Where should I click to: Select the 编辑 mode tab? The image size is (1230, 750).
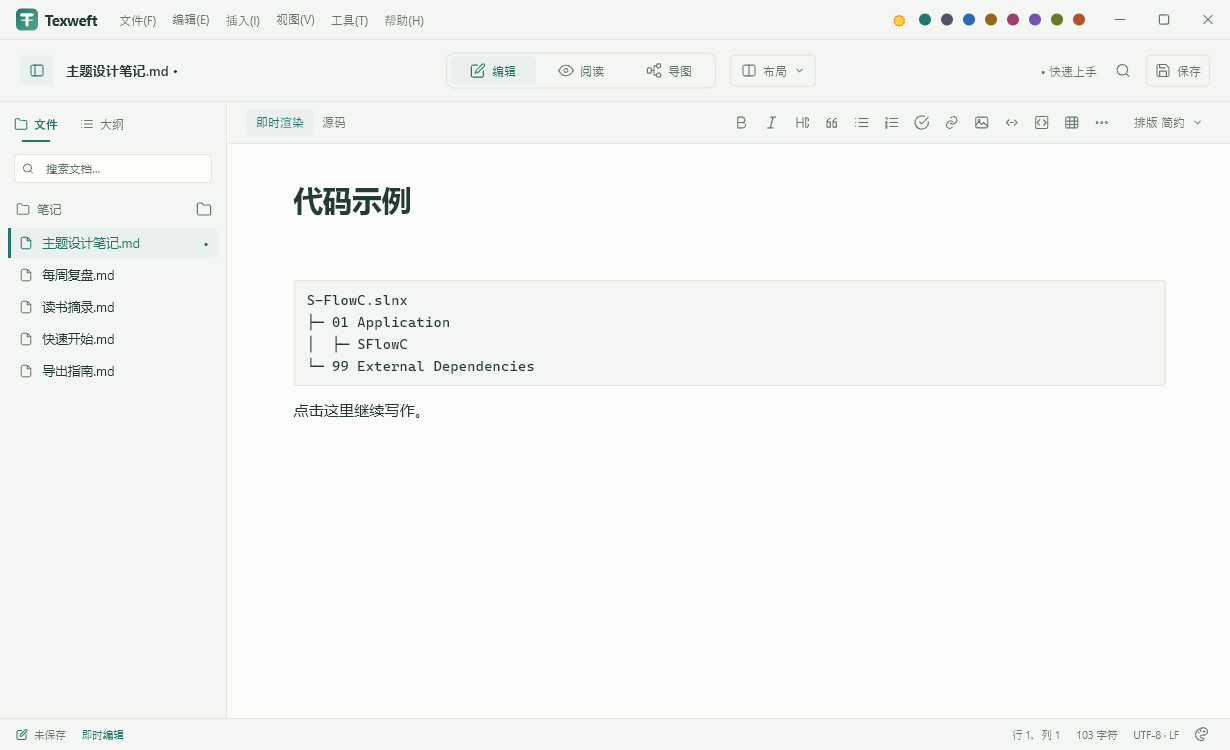493,71
